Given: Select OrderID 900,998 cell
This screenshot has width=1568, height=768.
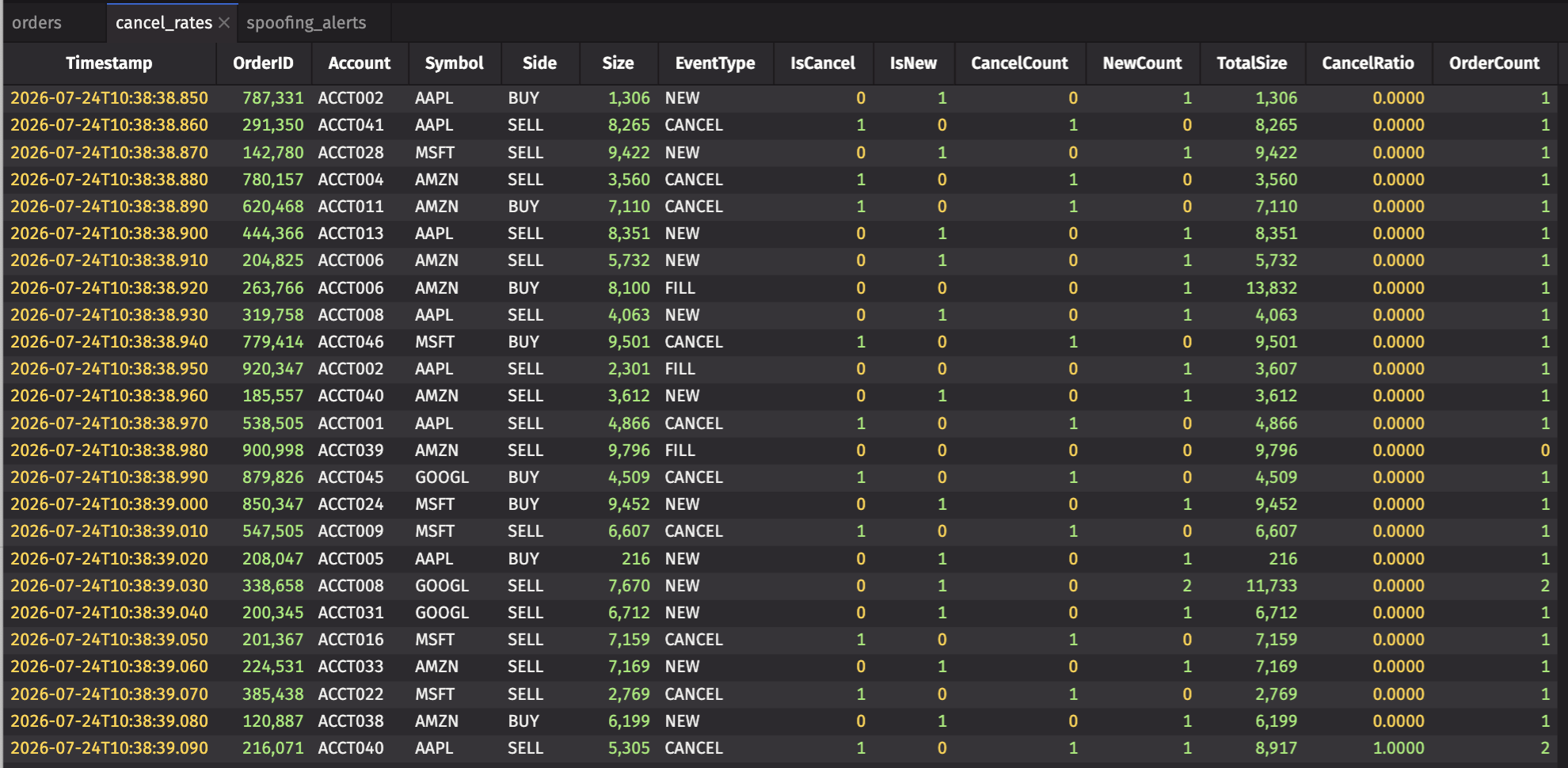Looking at the screenshot, I should (264, 451).
